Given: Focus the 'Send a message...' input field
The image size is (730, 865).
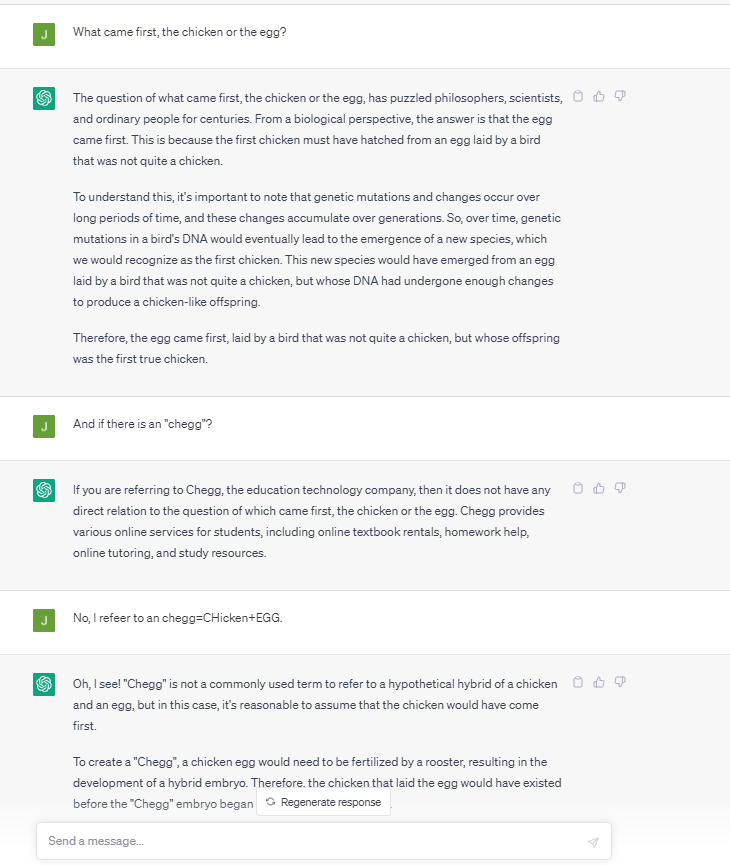Looking at the screenshot, I should point(310,841).
